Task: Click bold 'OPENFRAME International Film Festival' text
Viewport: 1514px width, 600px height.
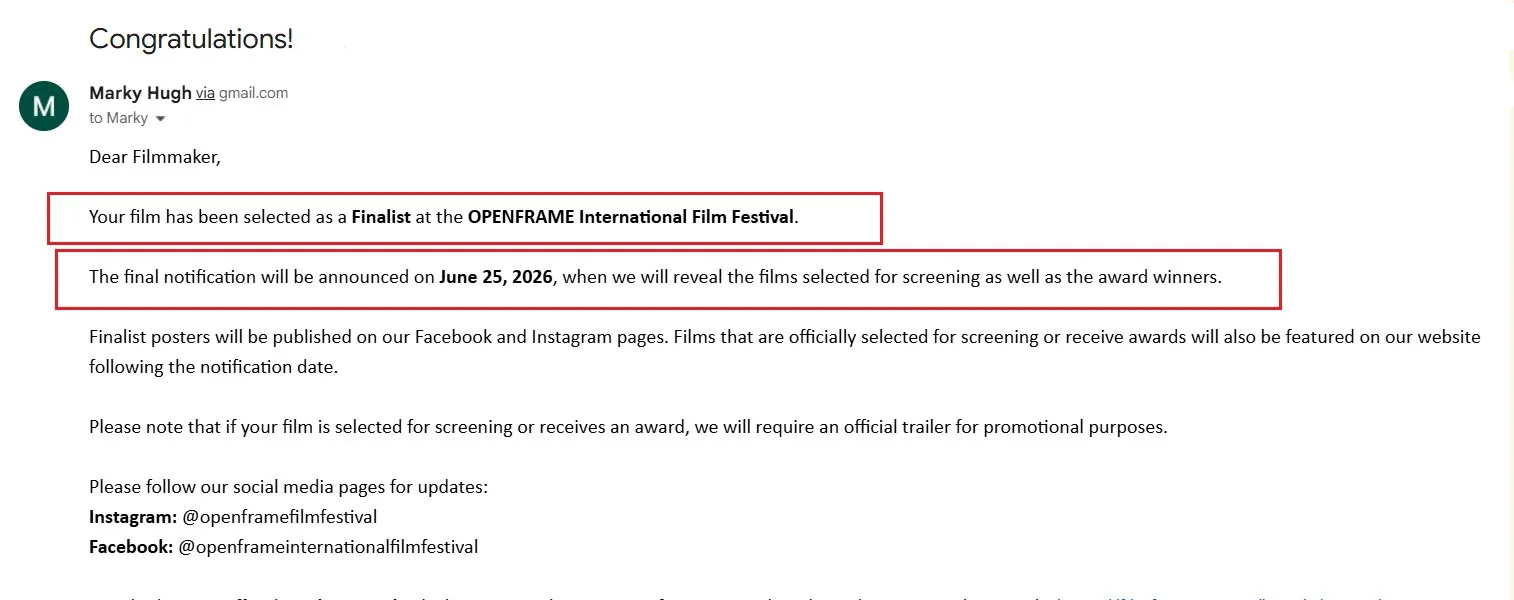Action: pos(630,217)
